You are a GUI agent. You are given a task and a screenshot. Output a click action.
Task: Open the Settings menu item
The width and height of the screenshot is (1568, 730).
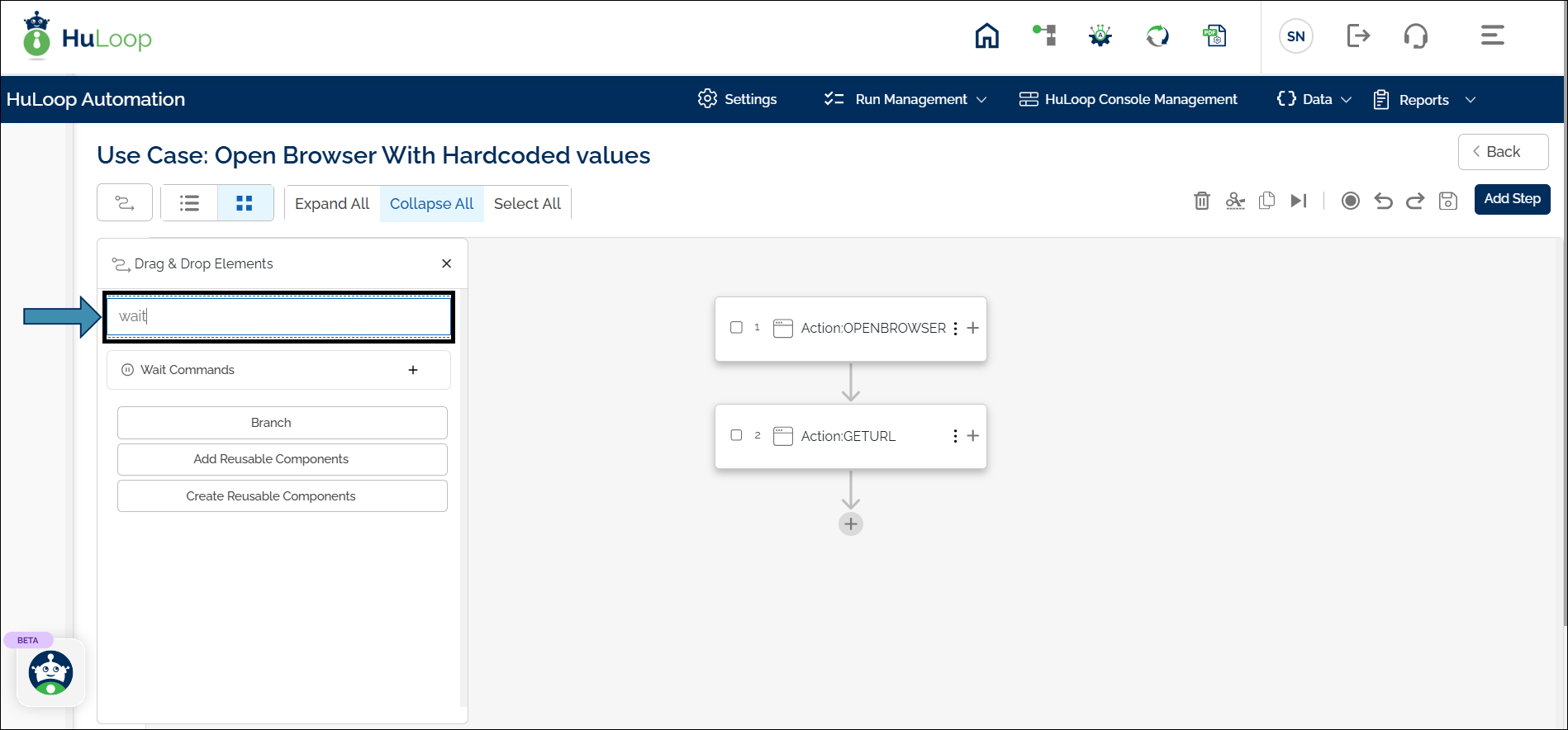coord(737,99)
